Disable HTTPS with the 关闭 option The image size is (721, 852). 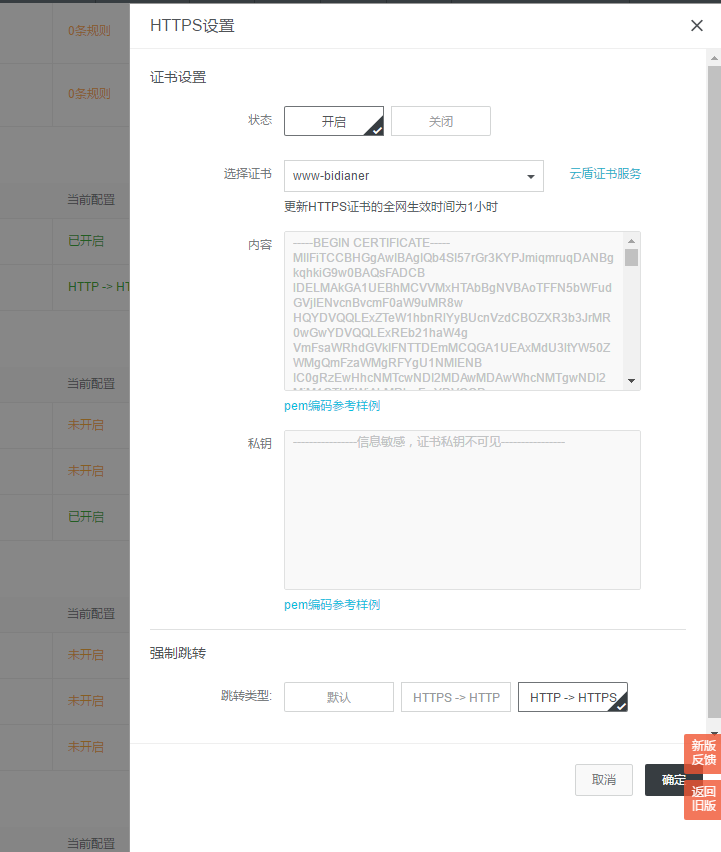[x=440, y=121]
